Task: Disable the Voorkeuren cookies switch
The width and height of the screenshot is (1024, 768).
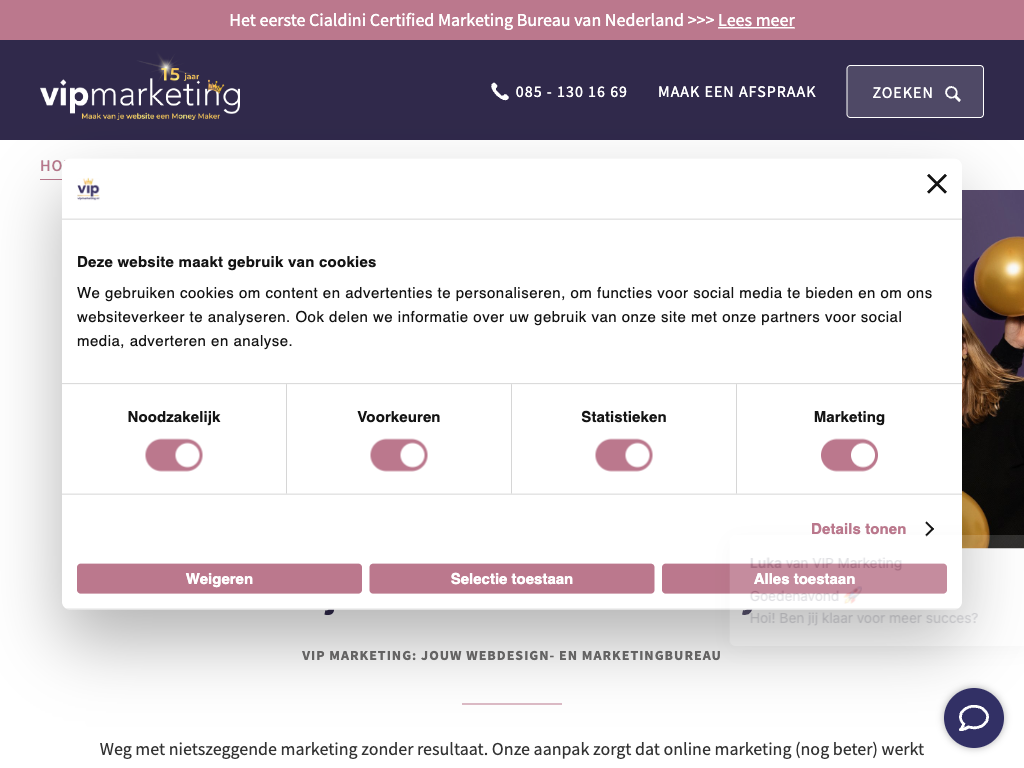Action: coord(399,456)
